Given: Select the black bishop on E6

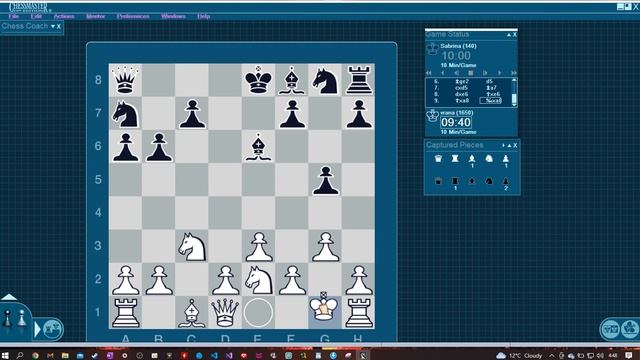Looking at the screenshot, I should pos(258,147).
